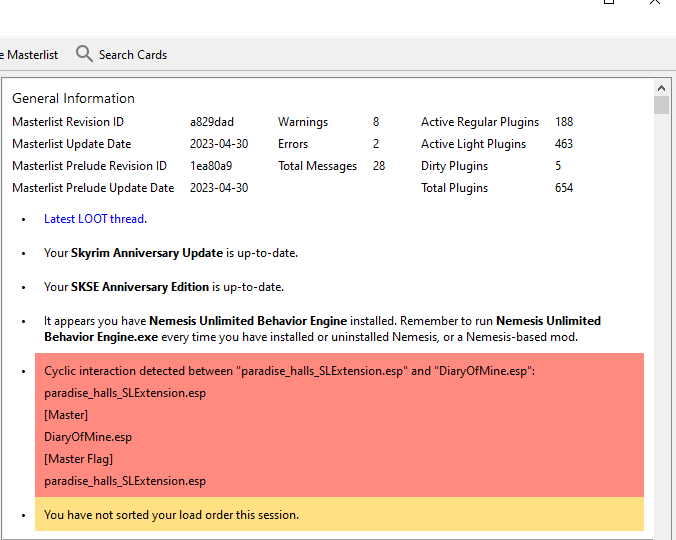Click the Search Cards magnifier icon
The image size is (676, 540).
point(84,54)
